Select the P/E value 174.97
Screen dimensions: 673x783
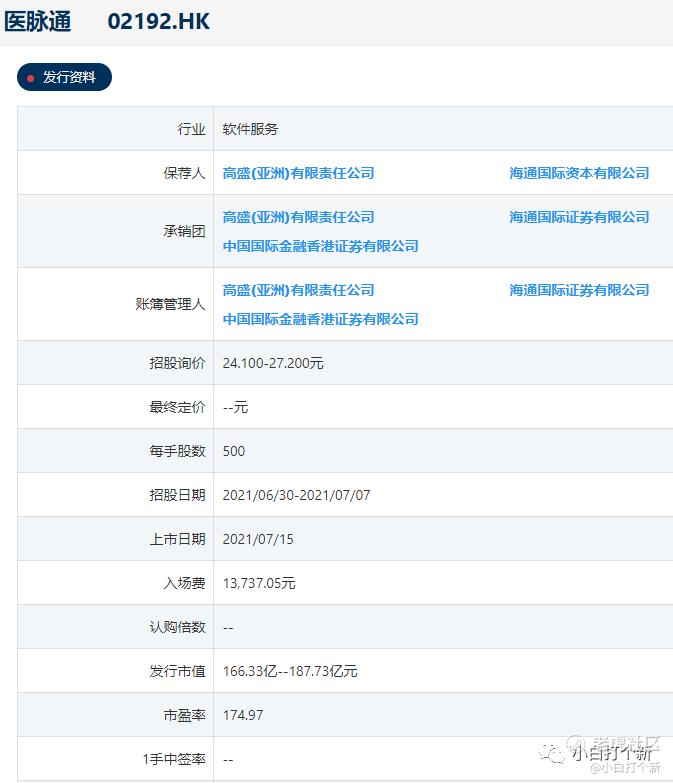pyautogui.click(x=243, y=715)
